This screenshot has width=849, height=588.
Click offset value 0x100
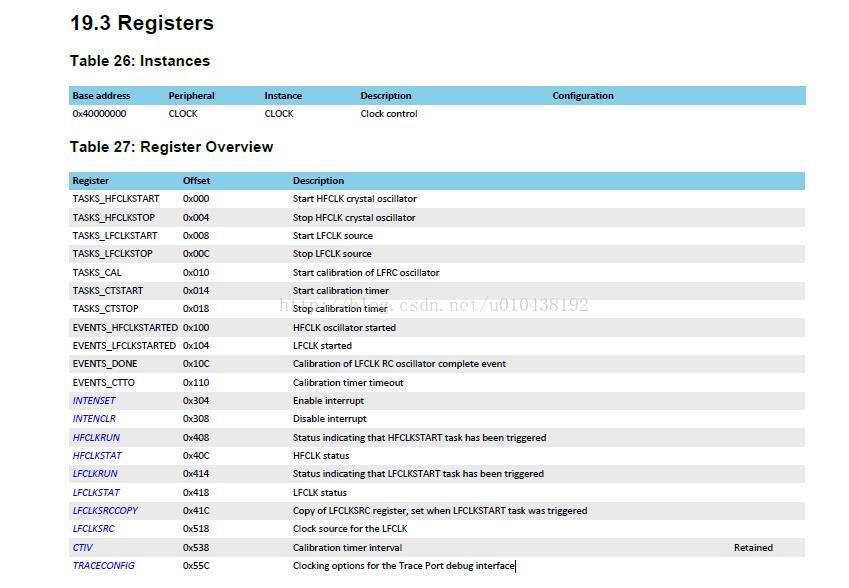196,328
